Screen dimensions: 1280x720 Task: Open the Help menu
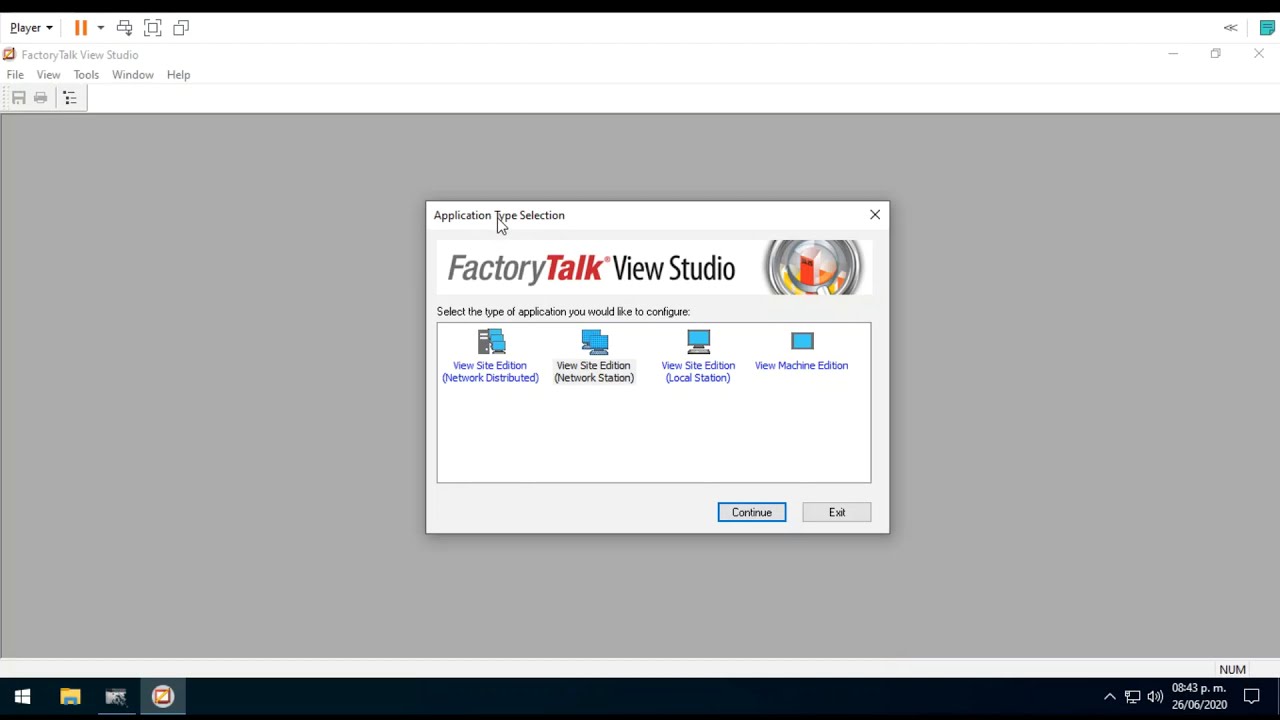coord(178,75)
